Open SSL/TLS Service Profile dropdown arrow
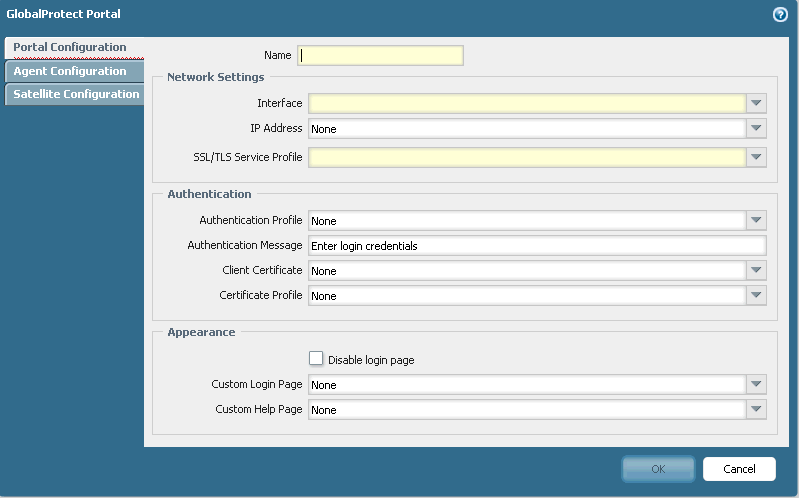The width and height of the screenshot is (799, 498). click(756, 157)
